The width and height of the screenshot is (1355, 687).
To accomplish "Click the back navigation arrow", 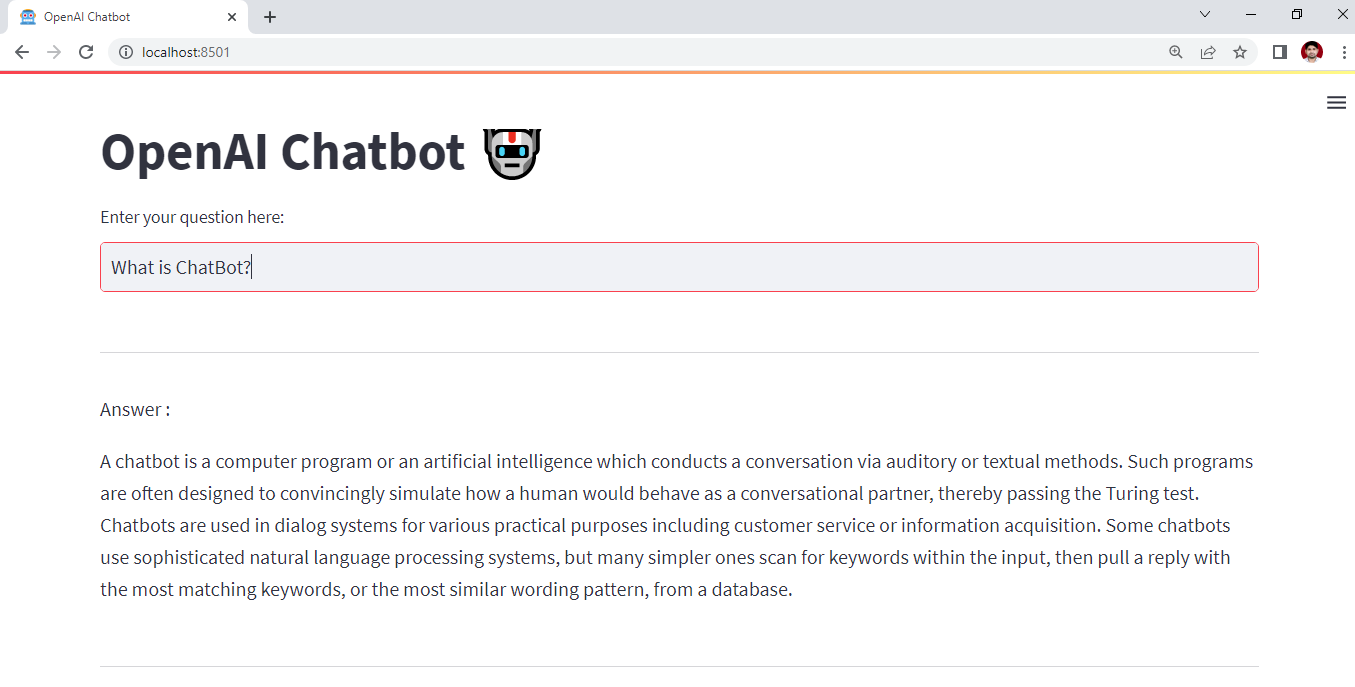I will [x=21, y=52].
